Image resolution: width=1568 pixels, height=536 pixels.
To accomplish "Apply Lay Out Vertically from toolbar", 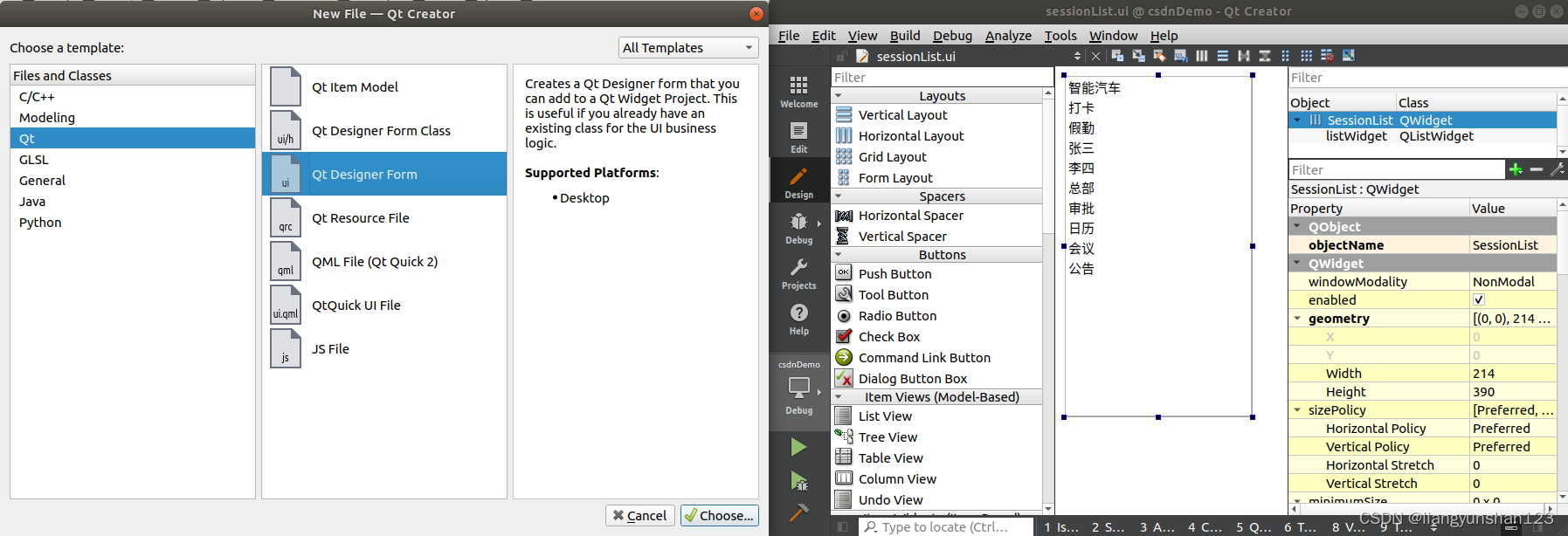I will tap(1223, 56).
